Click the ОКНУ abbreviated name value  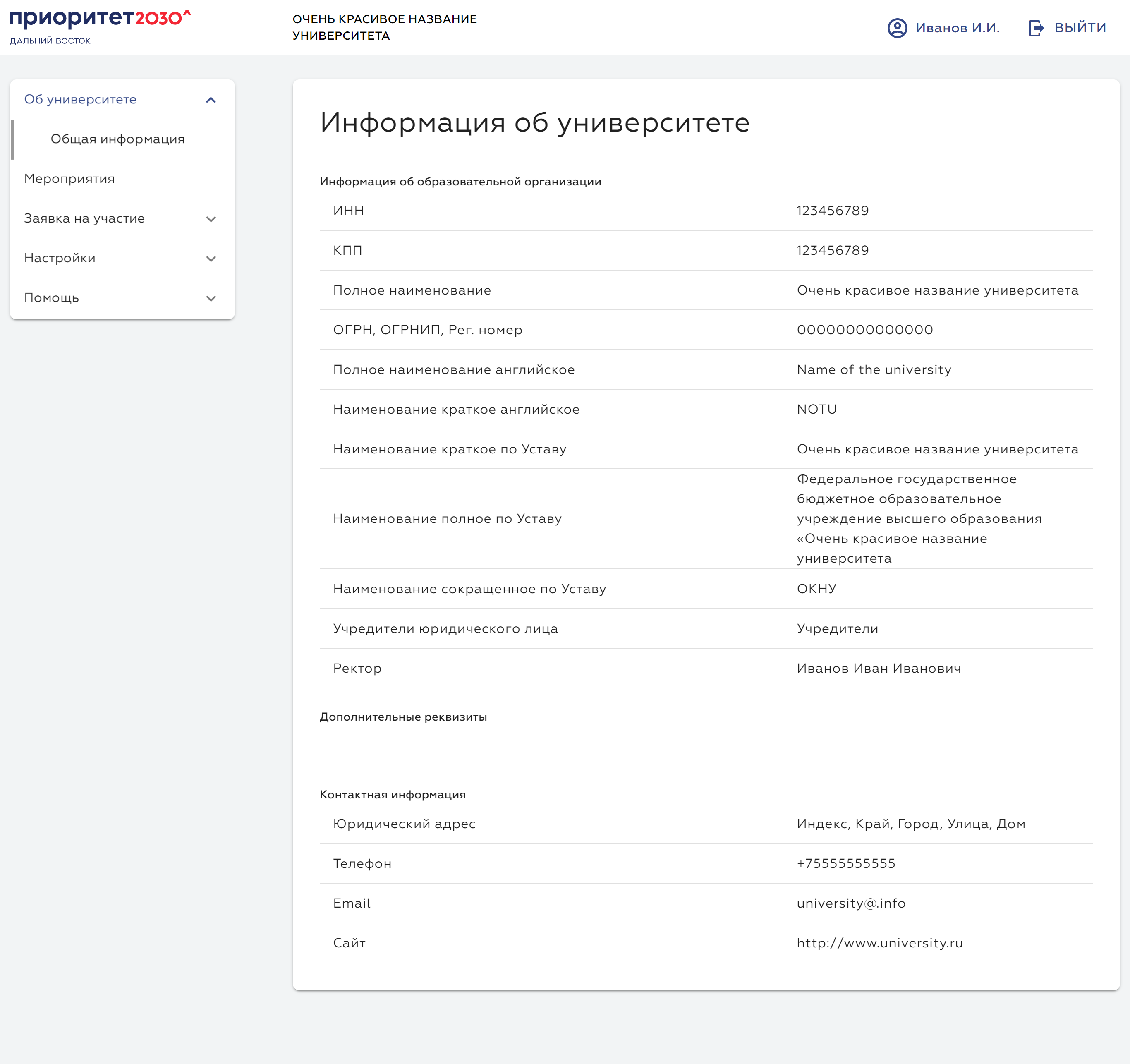coord(816,589)
